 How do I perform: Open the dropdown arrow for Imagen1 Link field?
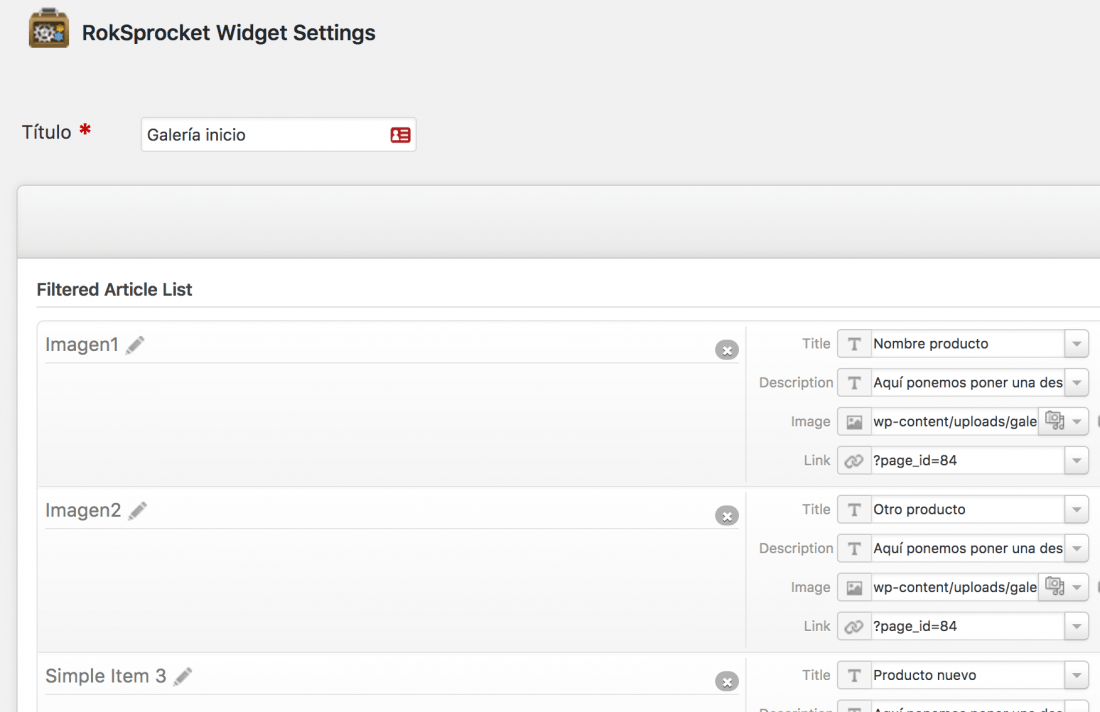[1076, 461]
